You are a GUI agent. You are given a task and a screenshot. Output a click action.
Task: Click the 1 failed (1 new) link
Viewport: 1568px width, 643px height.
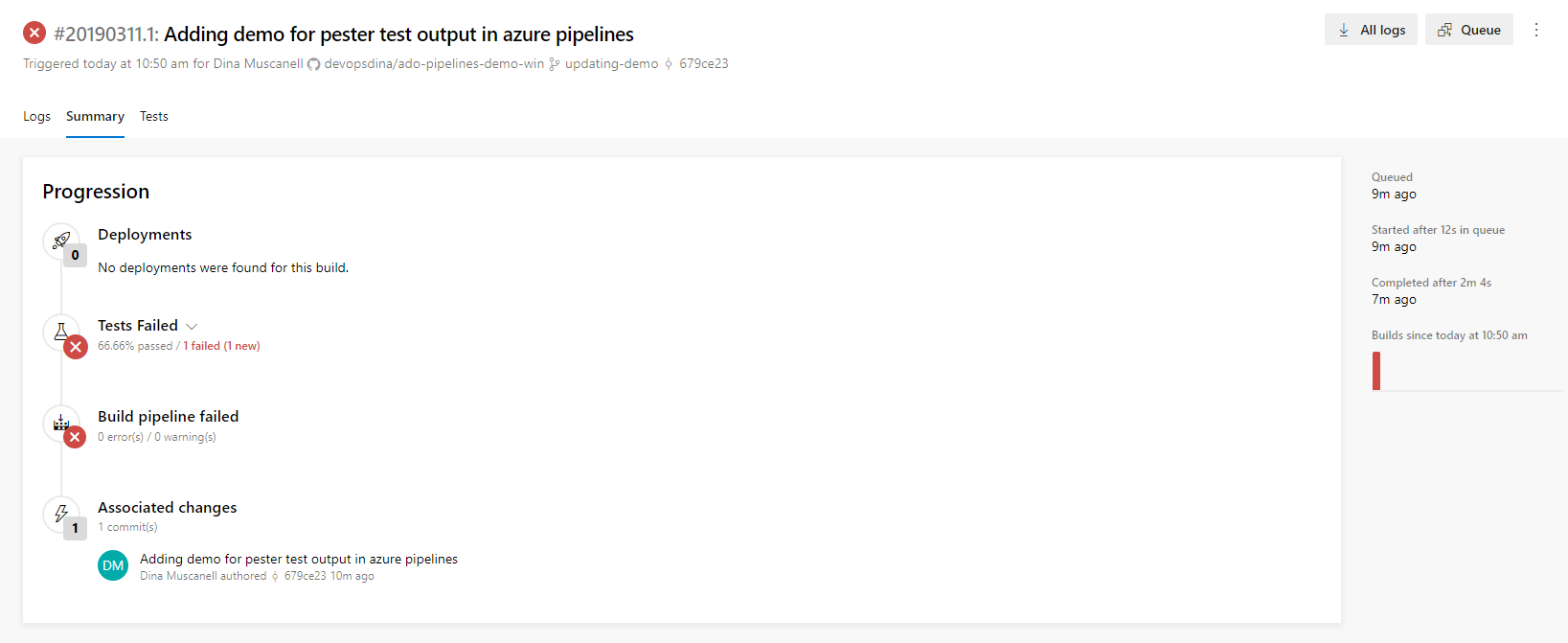click(x=221, y=346)
